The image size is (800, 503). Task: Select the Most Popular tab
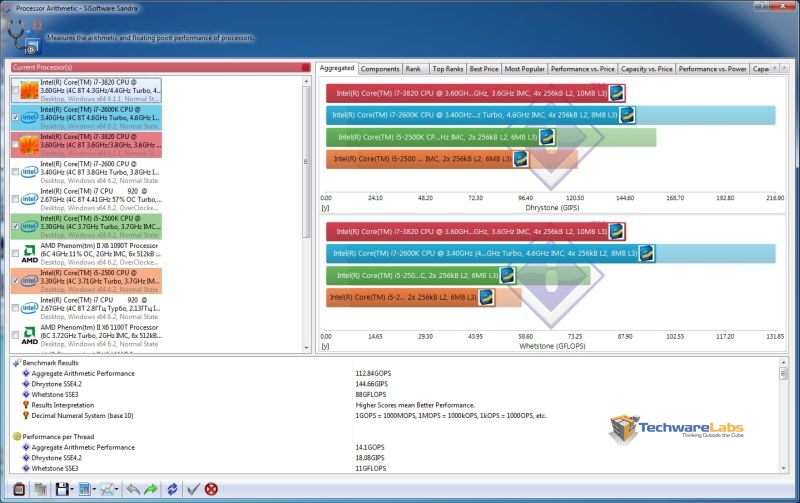coord(524,69)
